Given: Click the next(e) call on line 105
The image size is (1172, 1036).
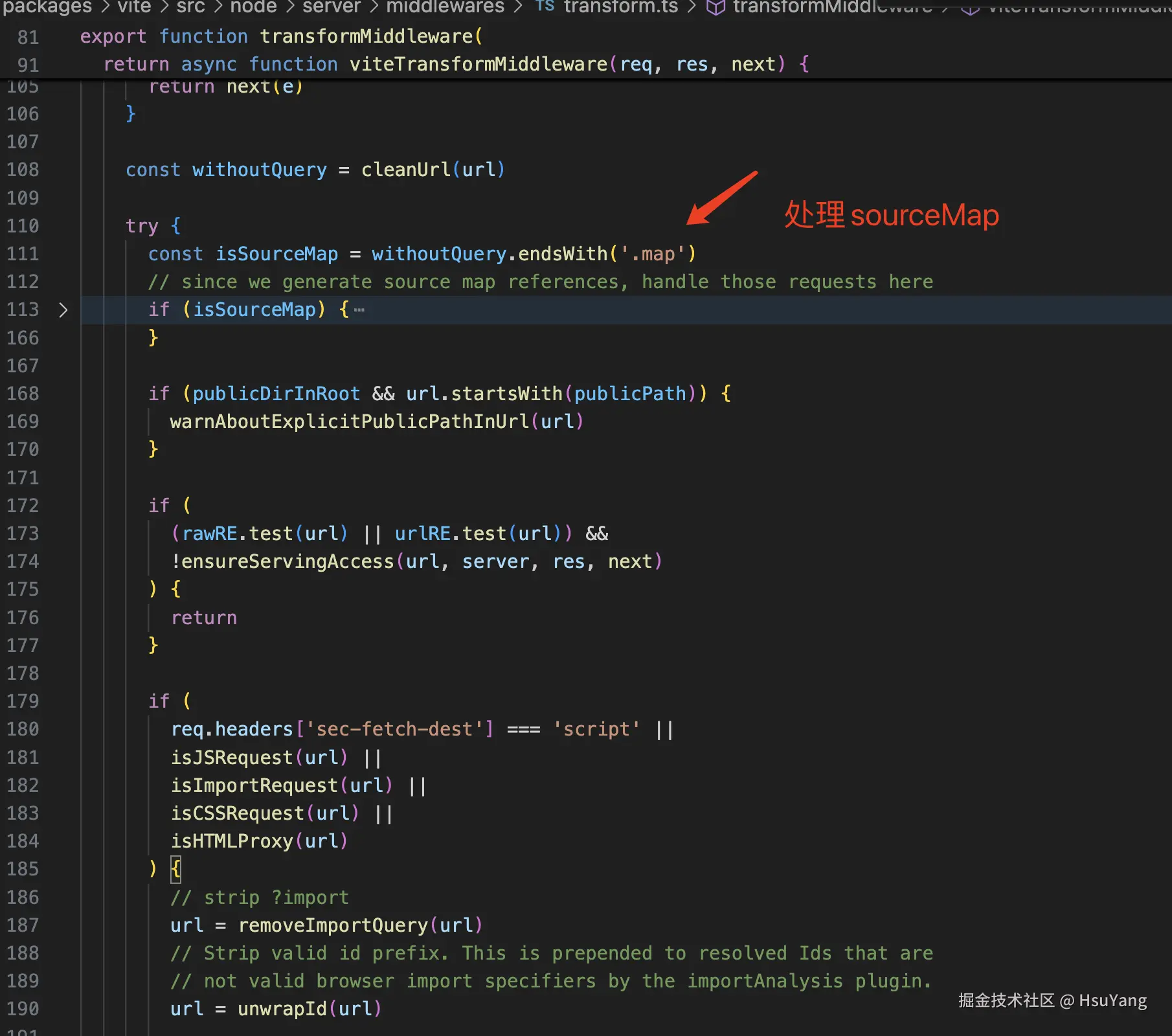Looking at the screenshot, I should (265, 87).
